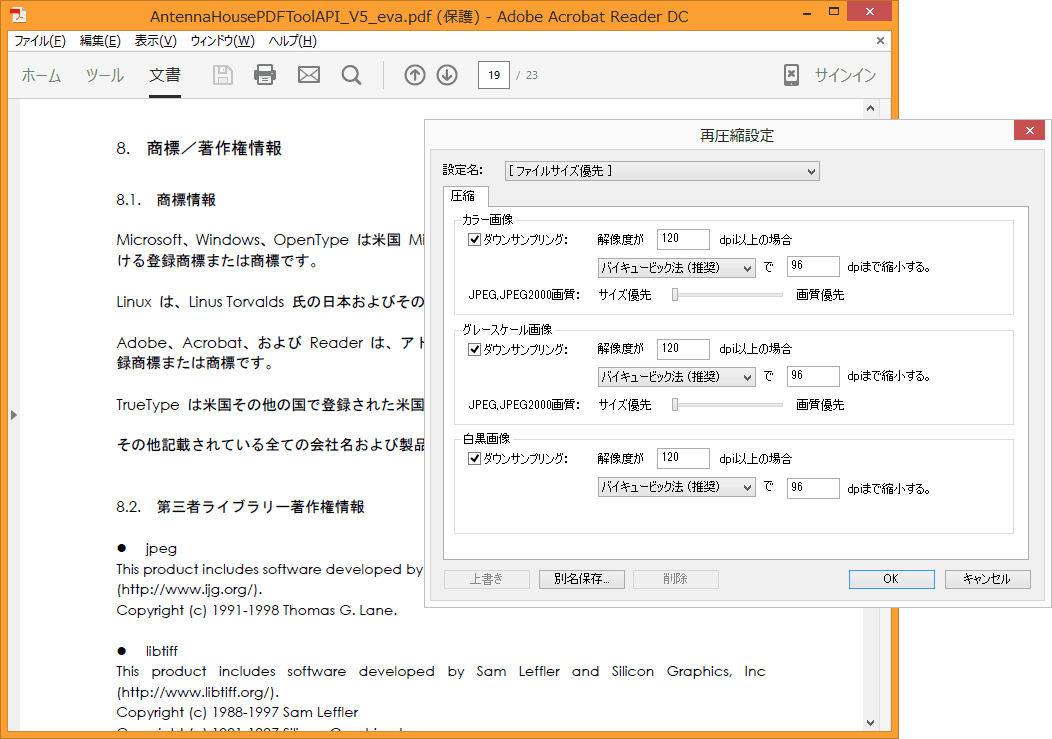The width and height of the screenshot is (1052, 739).
Task: Uncheck ダウンサンプリング for カラー画像
Action: pyautogui.click(x=474, y=240)
